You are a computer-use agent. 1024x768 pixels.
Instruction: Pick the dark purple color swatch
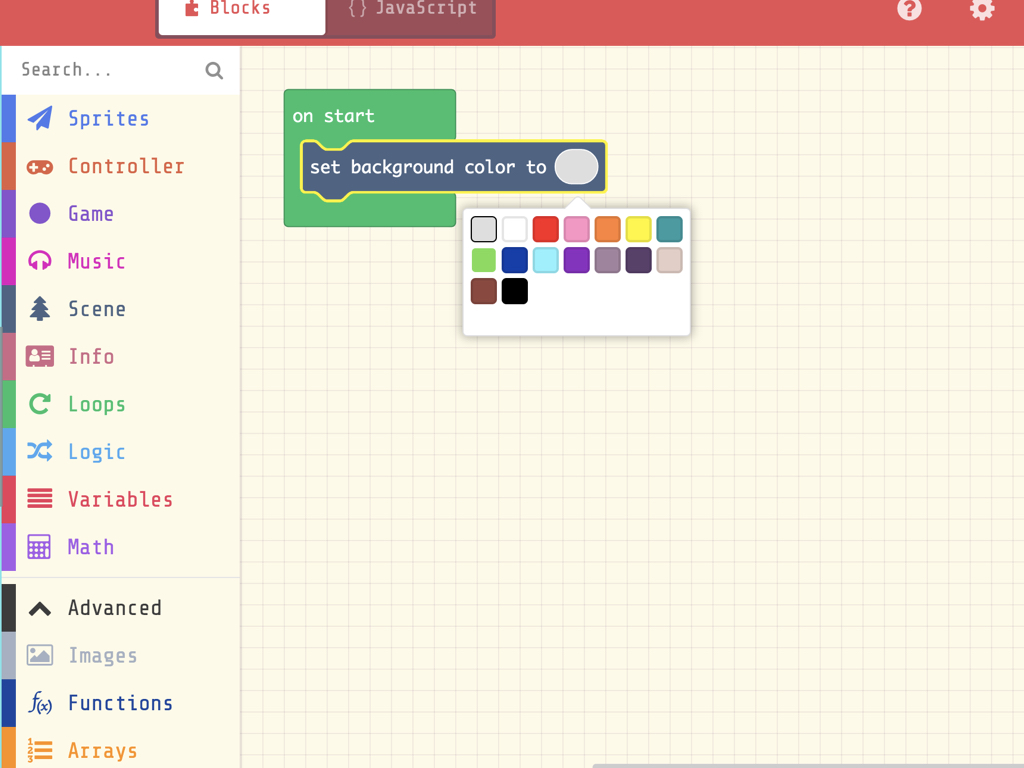point(639,260)
